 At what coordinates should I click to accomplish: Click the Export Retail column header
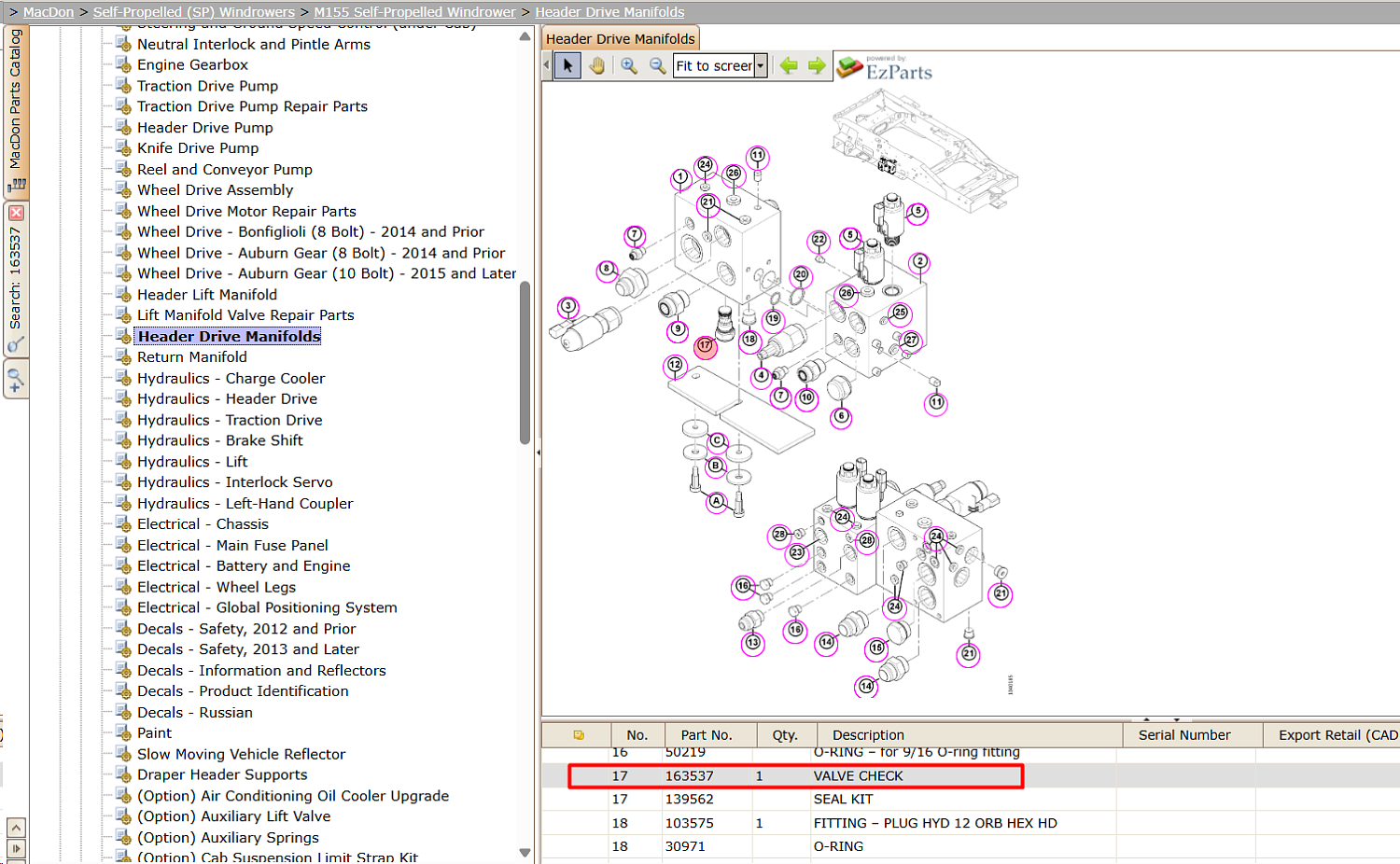click(x=1332, y=735)
